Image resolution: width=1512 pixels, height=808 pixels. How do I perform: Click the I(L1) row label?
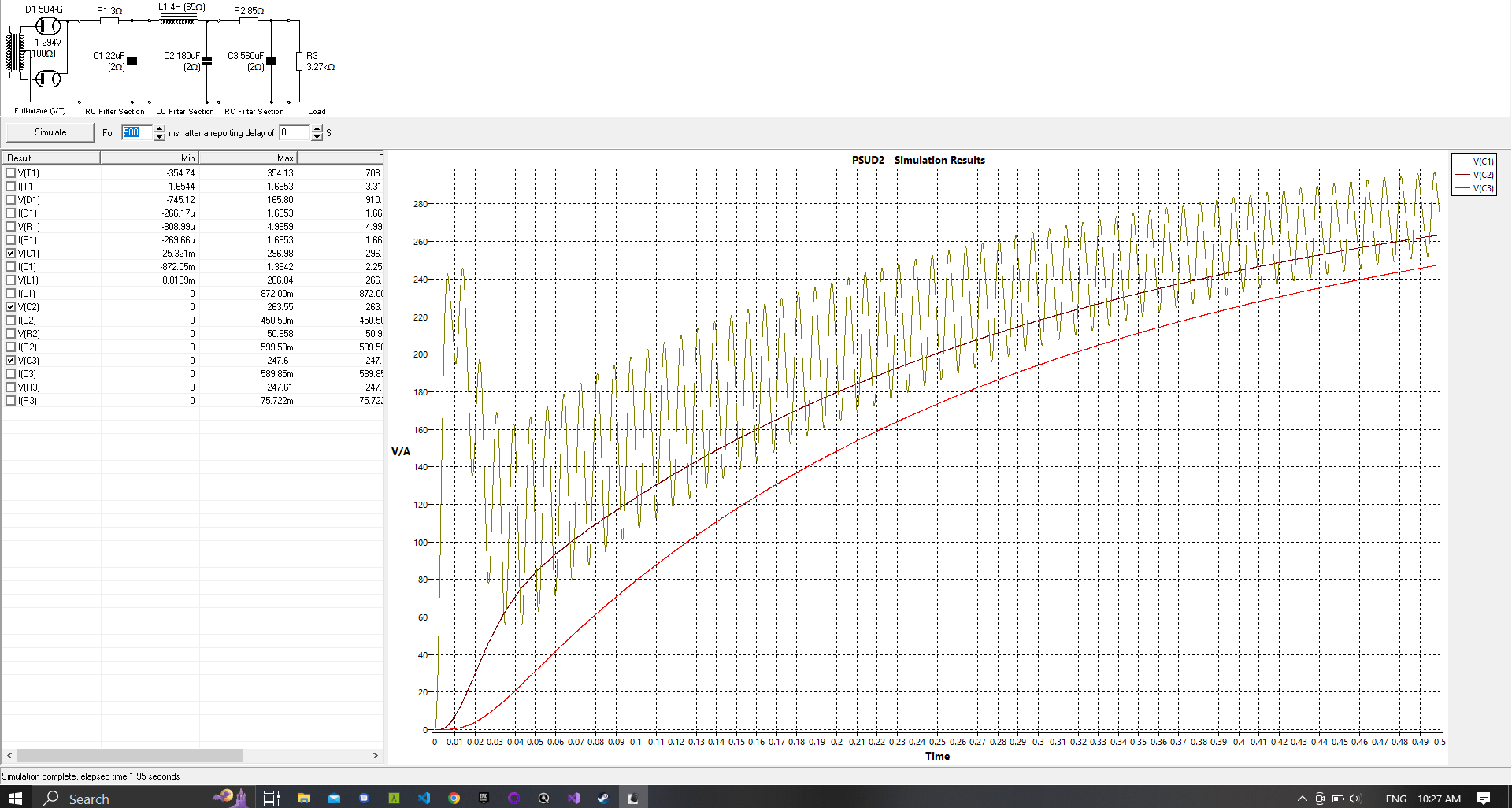(x=27, y=293)
